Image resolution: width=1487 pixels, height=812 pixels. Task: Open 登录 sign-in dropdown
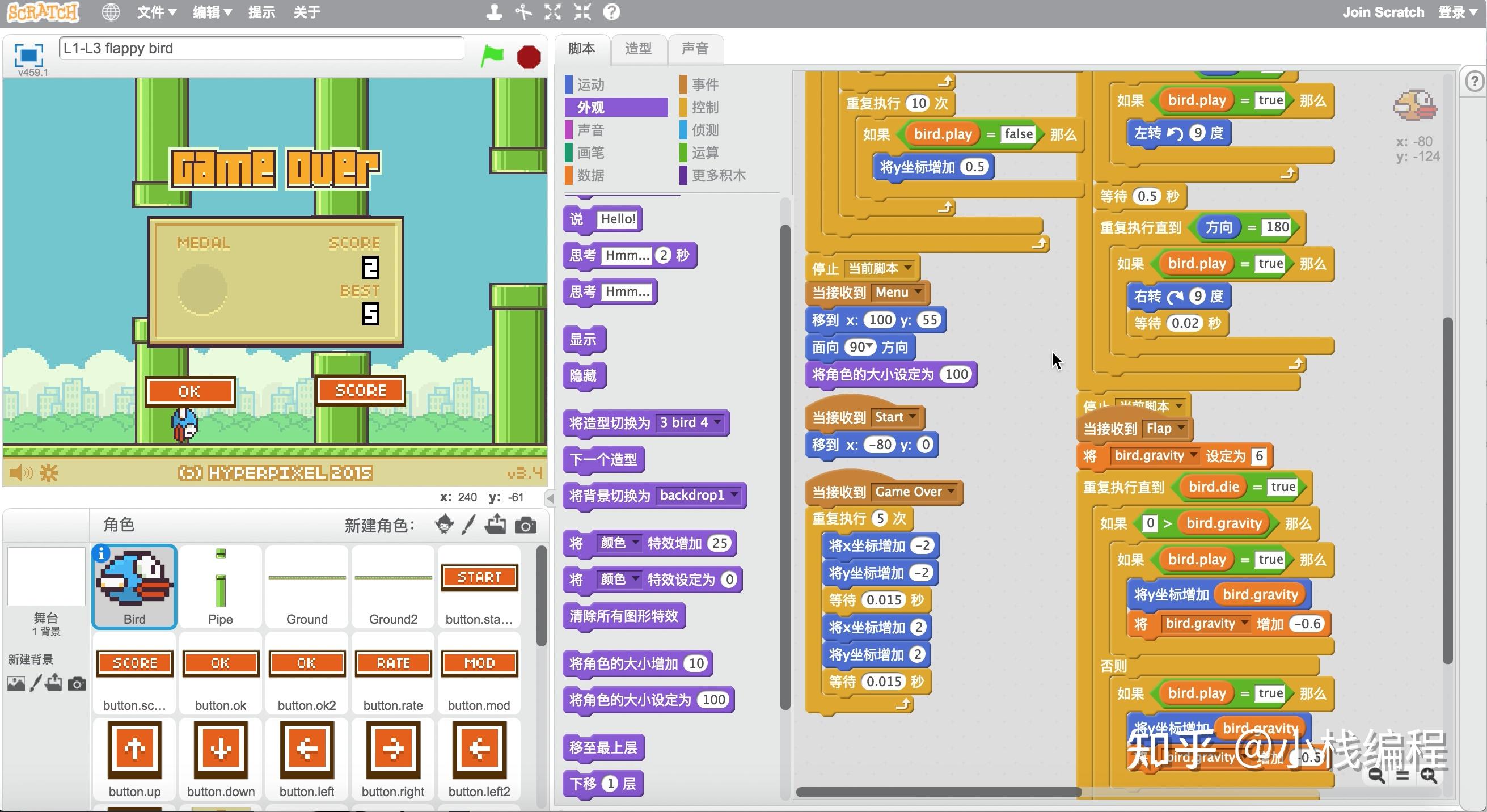point(1457,12)
